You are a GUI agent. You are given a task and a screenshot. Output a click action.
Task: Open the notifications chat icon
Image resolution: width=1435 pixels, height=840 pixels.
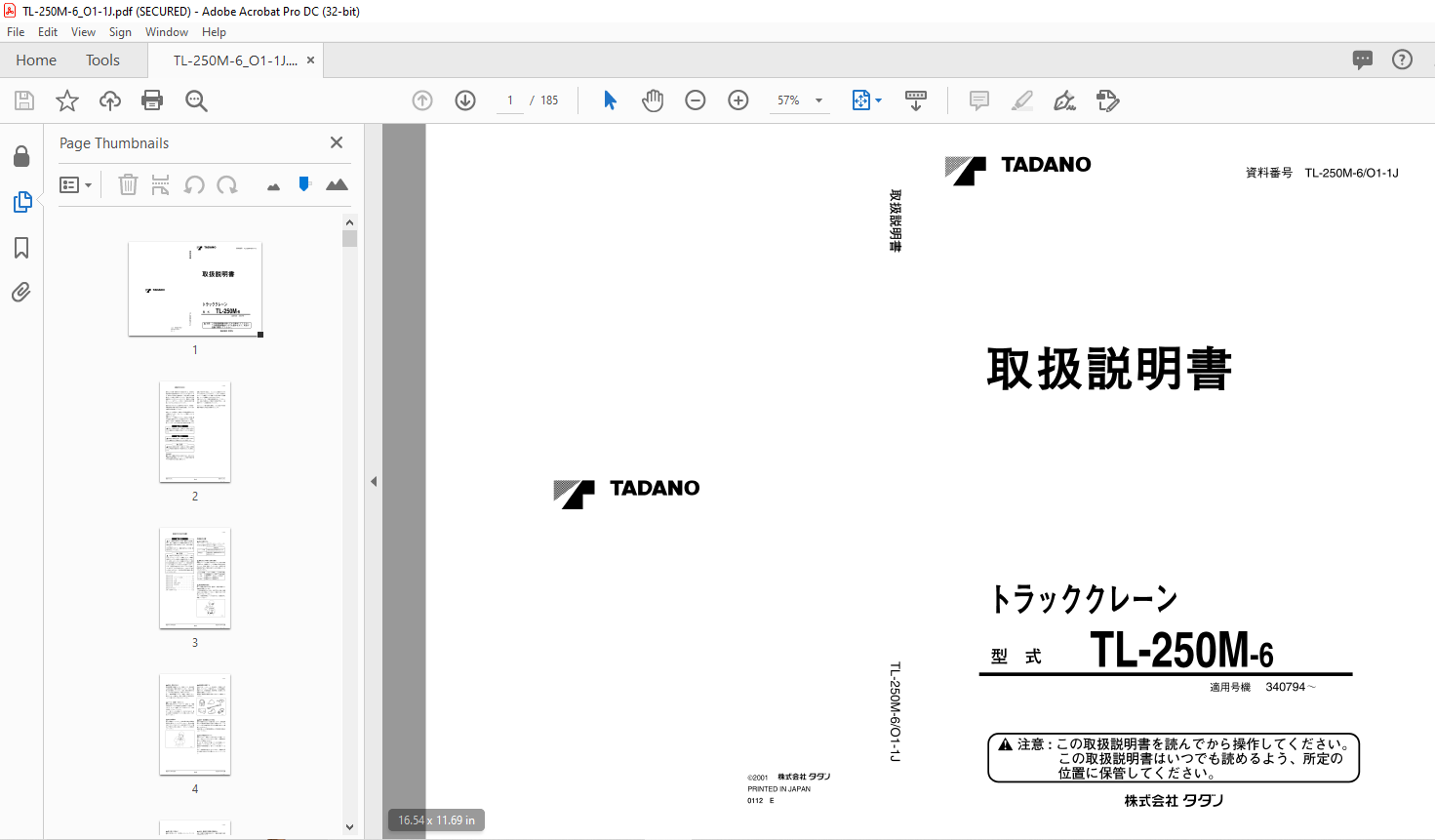tap(1363, 60)
